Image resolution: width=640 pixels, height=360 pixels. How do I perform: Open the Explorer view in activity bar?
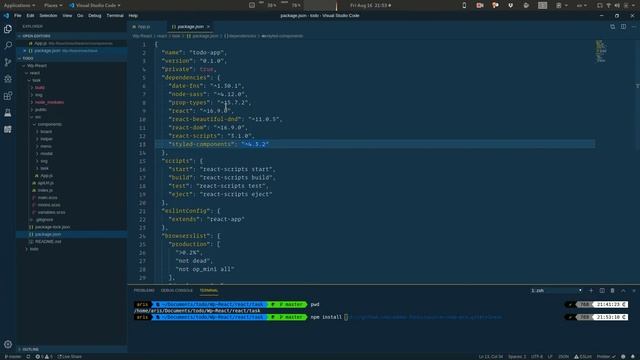pyautogui.click(x=8, y=29)
